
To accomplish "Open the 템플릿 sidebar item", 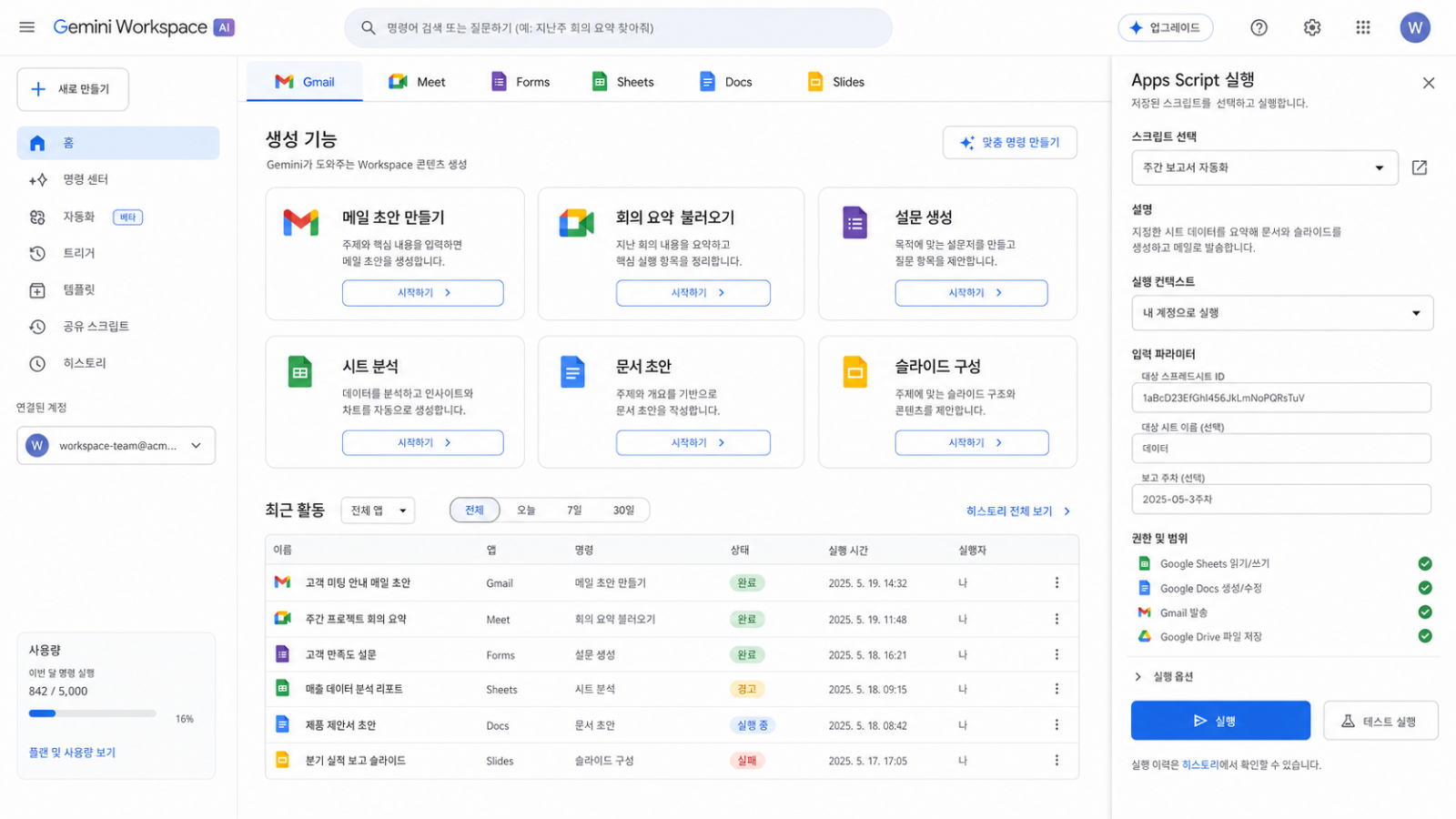I will click(x=118, y=289).
